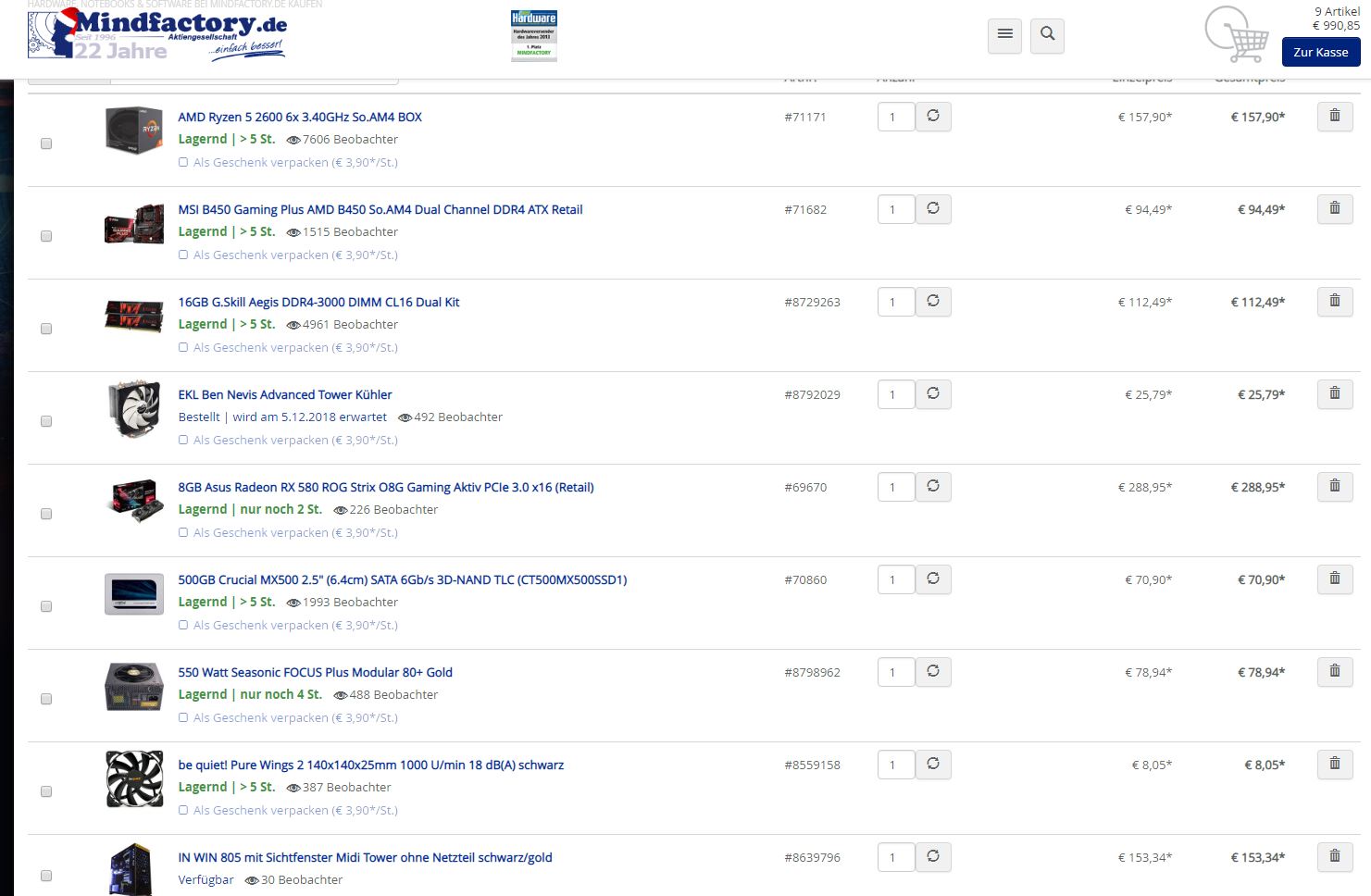This screenshot has height=896, width=1371.
Task: Select the Crucial MX500 row checkbox
Action: (x=46, y=606)
